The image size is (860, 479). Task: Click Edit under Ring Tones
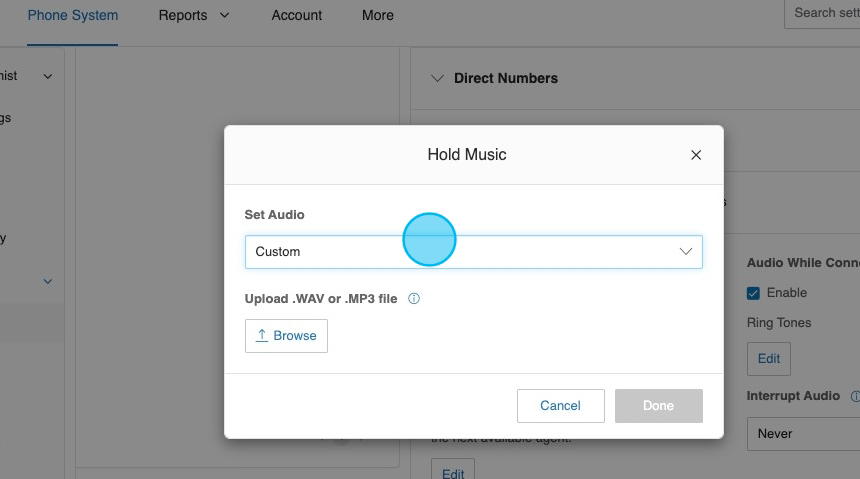click(x=768, y=358)
